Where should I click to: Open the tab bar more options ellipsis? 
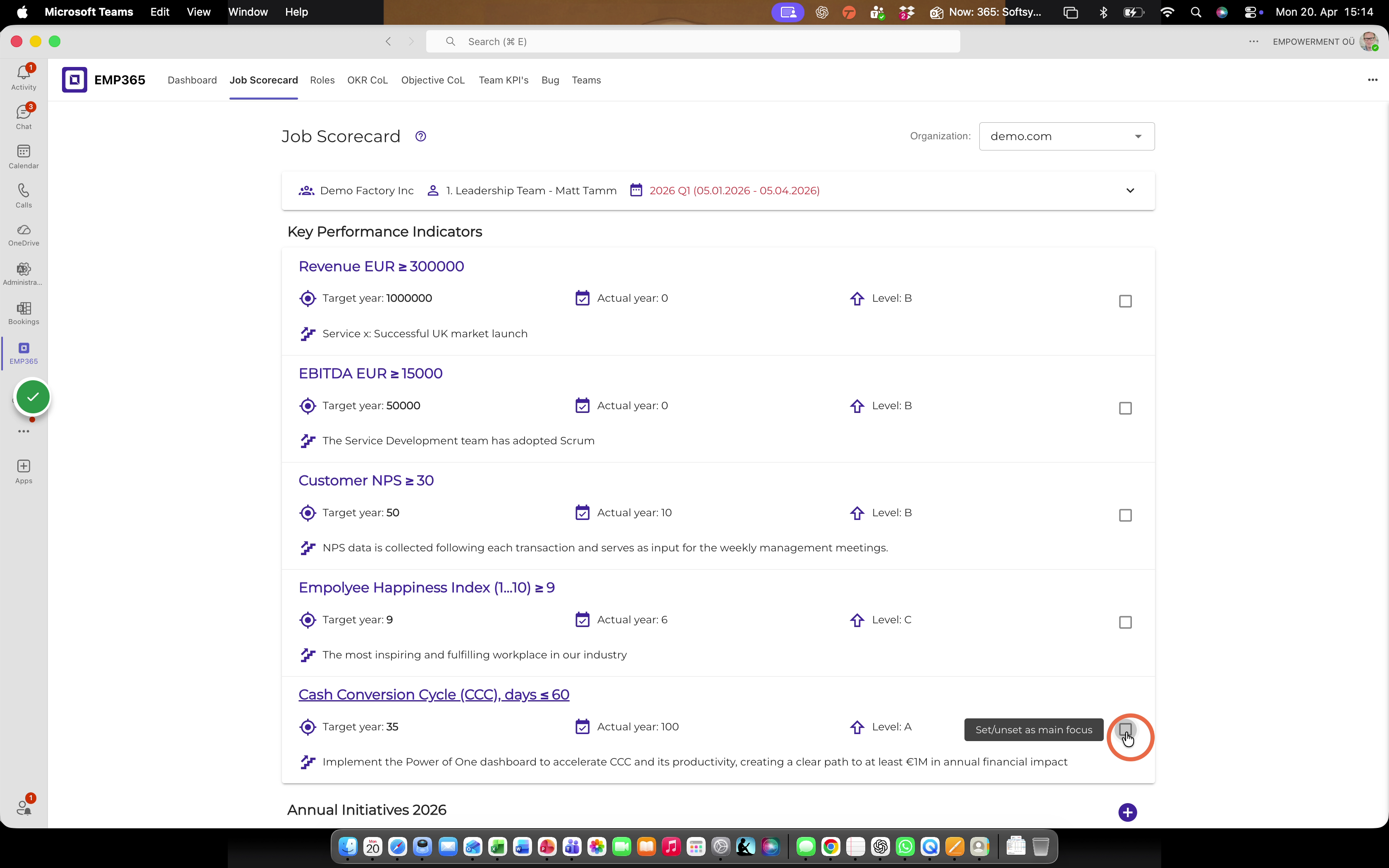pos(1372,80)
